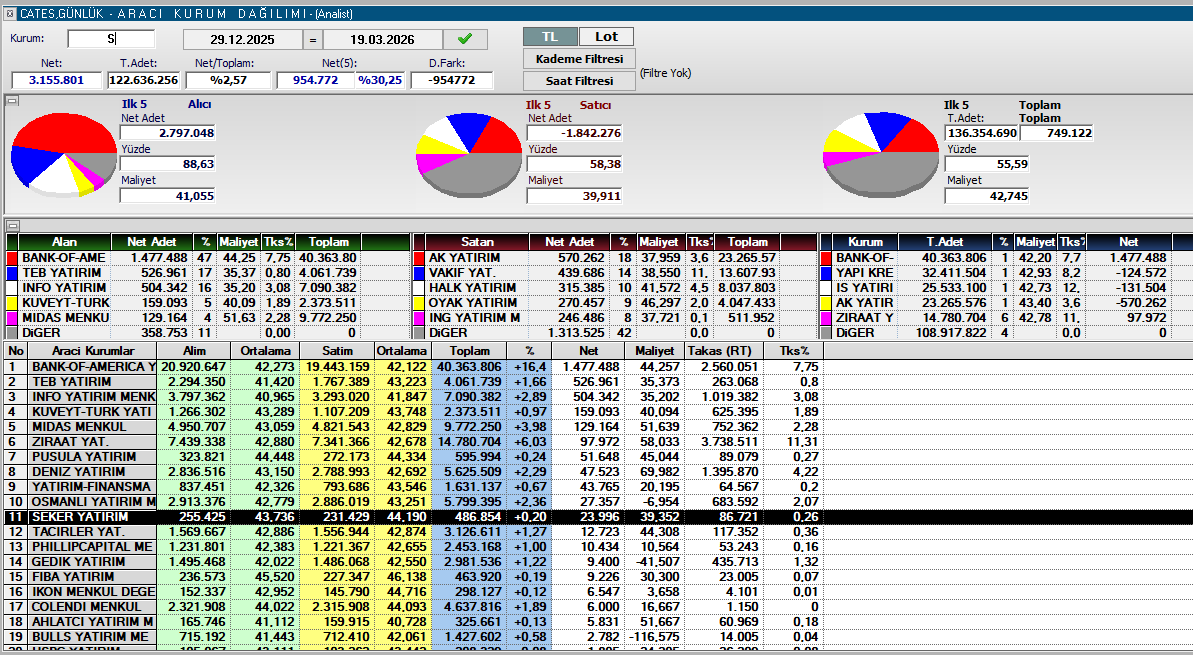This screenshot has width=1193, height=655.
Task: Click the Net total field 3.155.801
Action: (56, 80)
